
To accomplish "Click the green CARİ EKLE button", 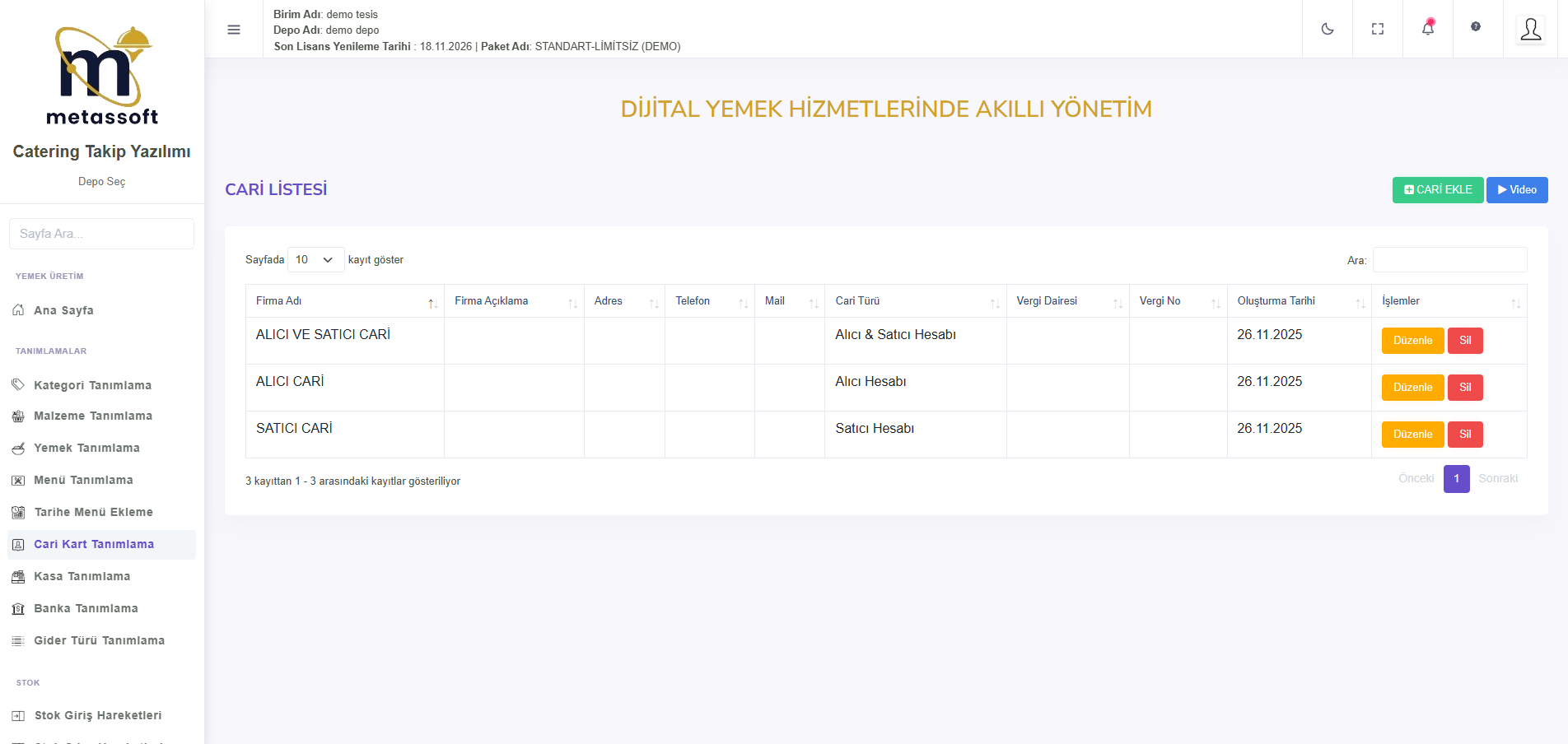I will (x=1437, y=190).
